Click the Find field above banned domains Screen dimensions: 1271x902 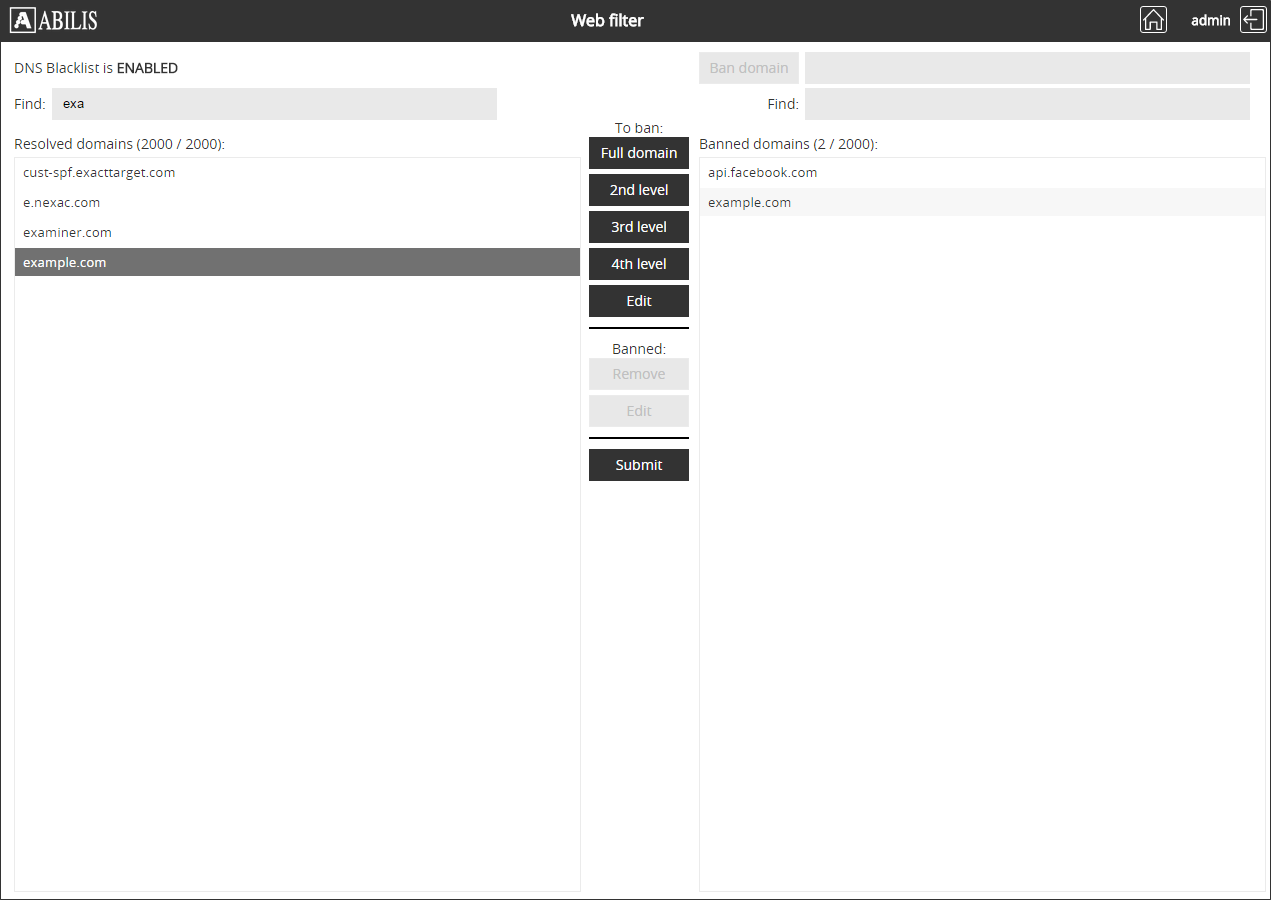click(x=1026, y=103)
